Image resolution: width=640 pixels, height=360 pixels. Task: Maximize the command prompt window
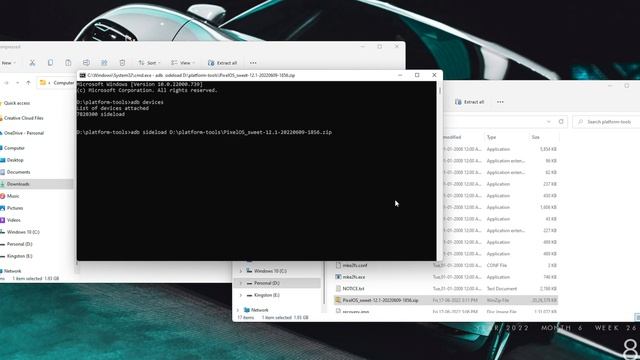click(x=417, y=75)
